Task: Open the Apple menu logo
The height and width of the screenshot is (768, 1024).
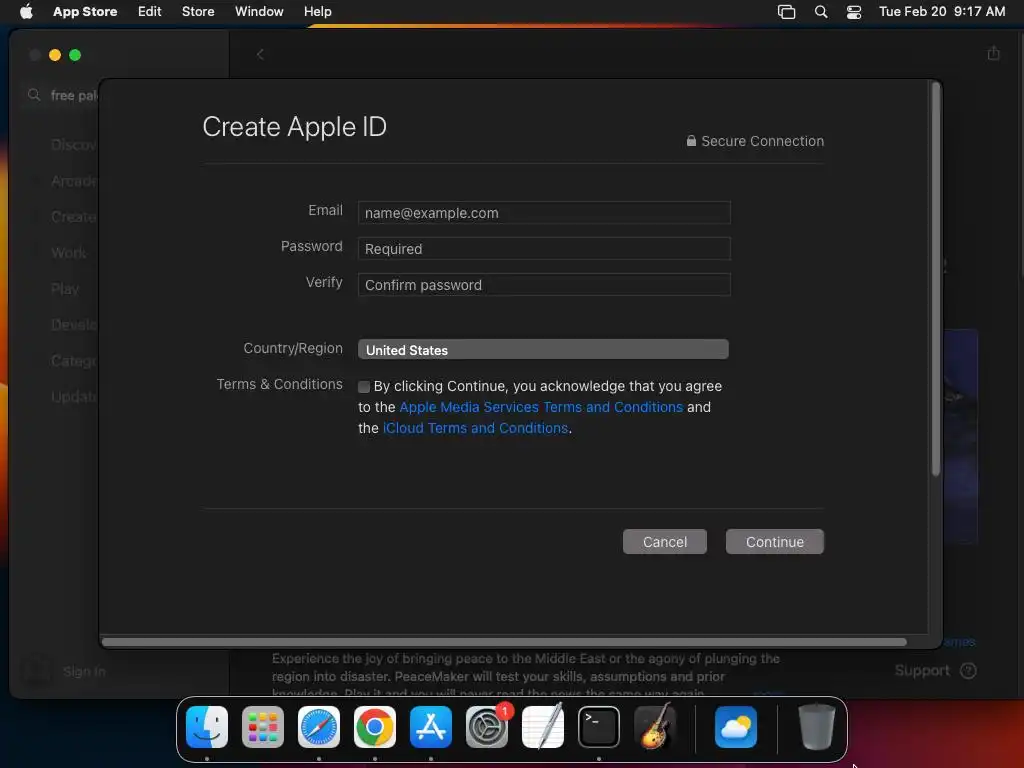Action: 26,11
